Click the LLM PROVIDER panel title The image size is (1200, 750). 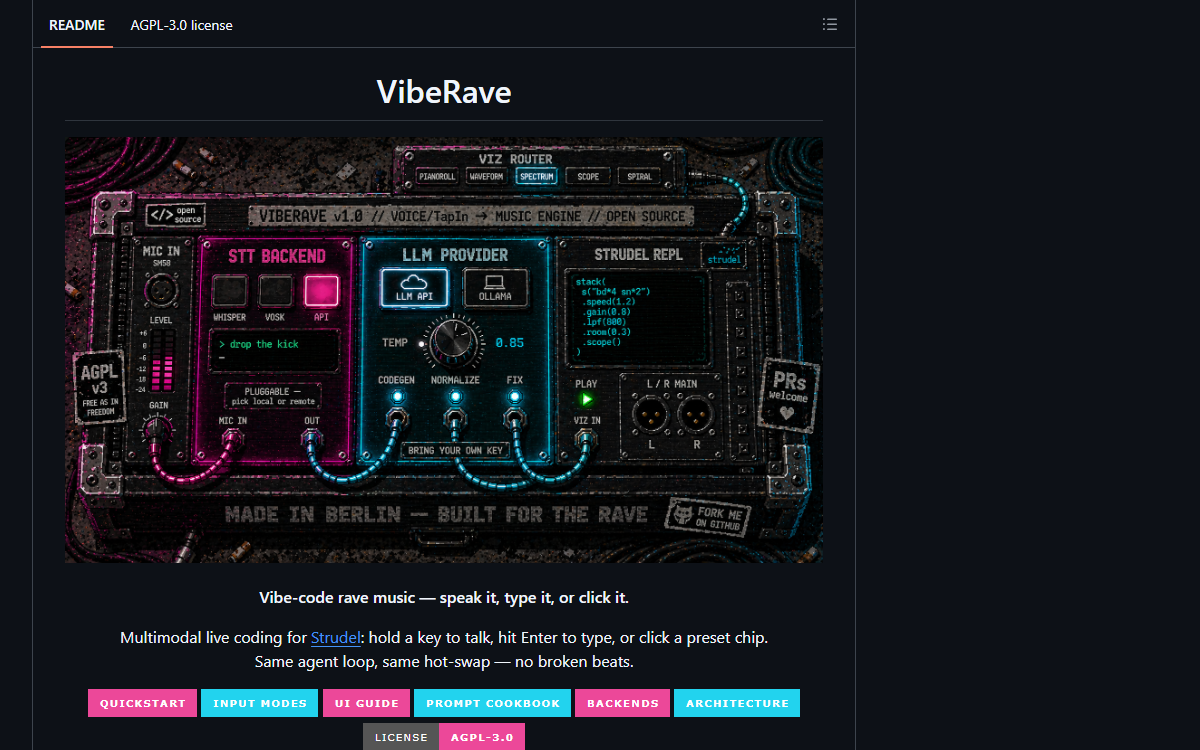(455, 256)
